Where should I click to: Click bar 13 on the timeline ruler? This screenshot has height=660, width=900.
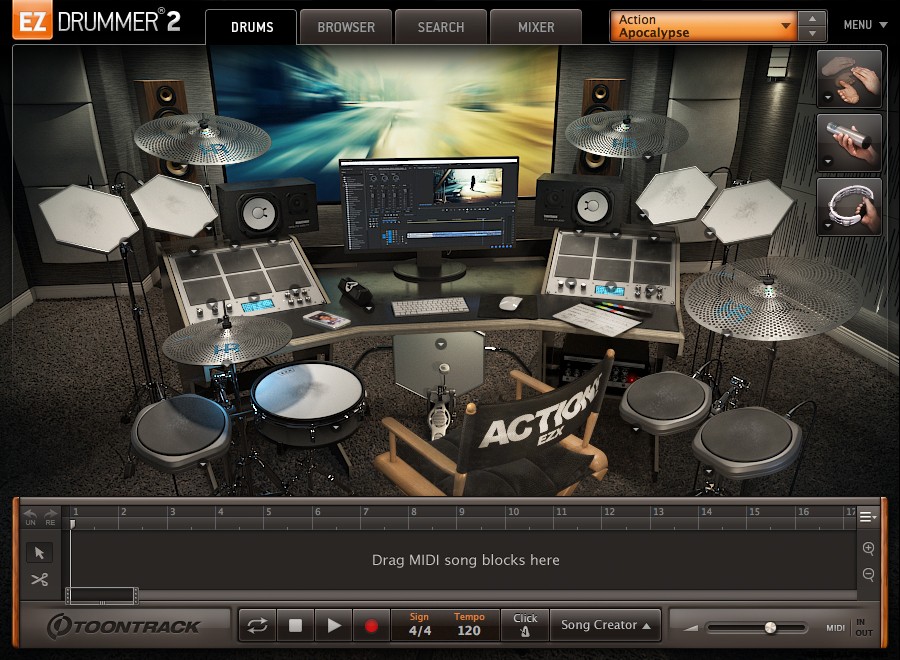coord(658,511)
